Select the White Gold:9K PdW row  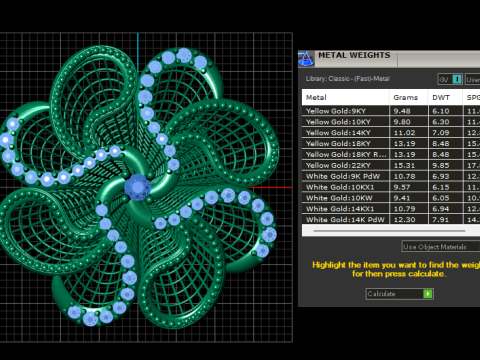coord(391,176)
